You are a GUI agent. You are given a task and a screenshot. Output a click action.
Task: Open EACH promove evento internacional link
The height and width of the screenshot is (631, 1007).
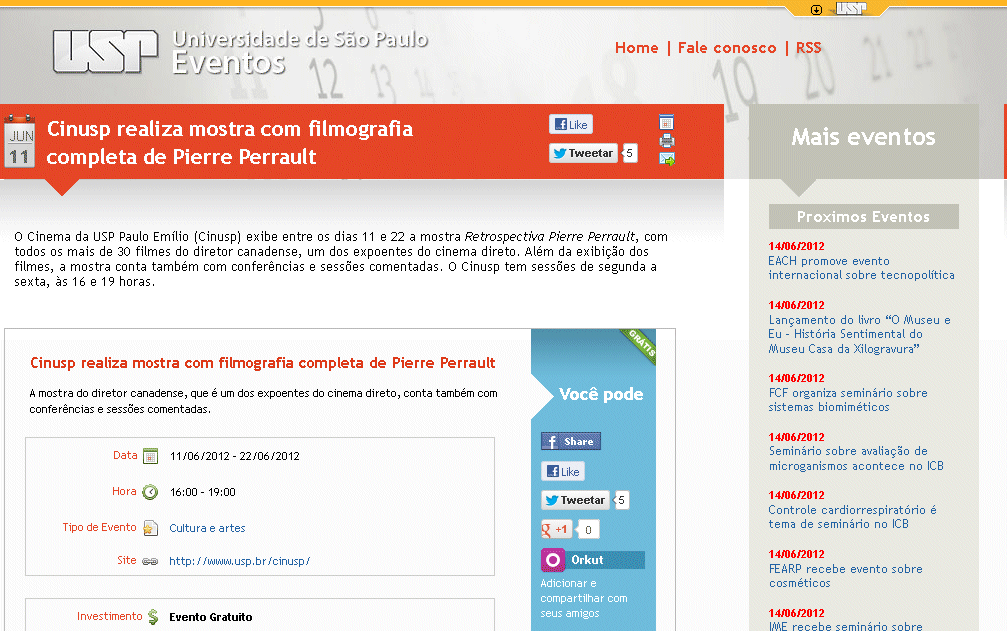pyautogui.click(x=861, y=268)
